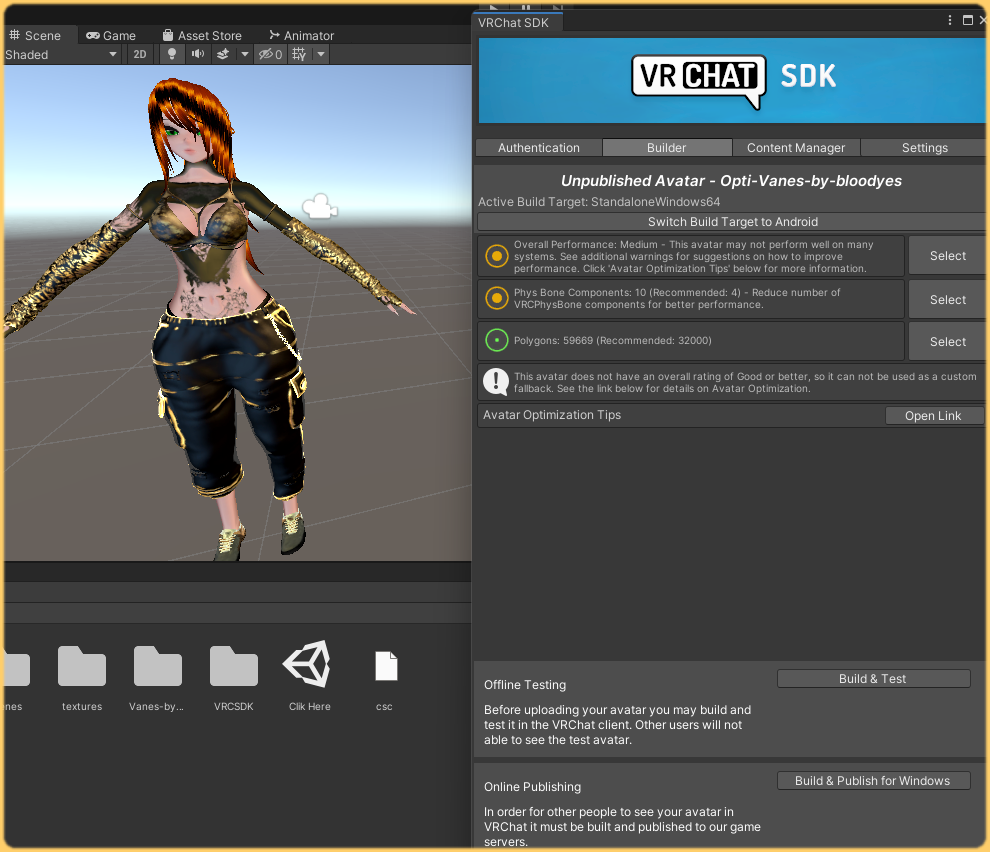Open Animator tab
The height and width of the screenshot is (852, 990).
[x=301, y=35]
